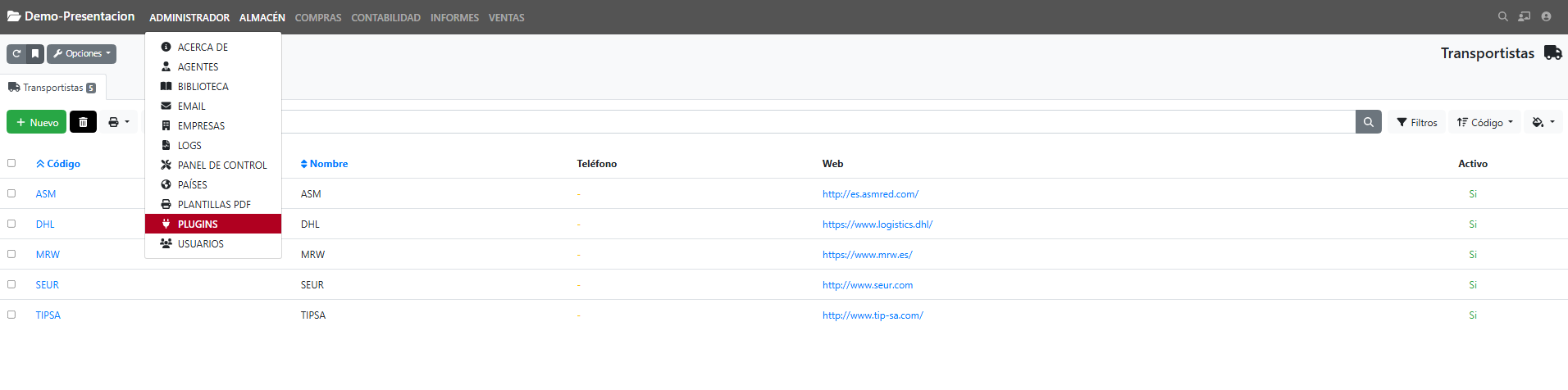Click the search magnifier button beside the search field
This screenshot has width=1568, height=390.
(x=1368, y=122)
